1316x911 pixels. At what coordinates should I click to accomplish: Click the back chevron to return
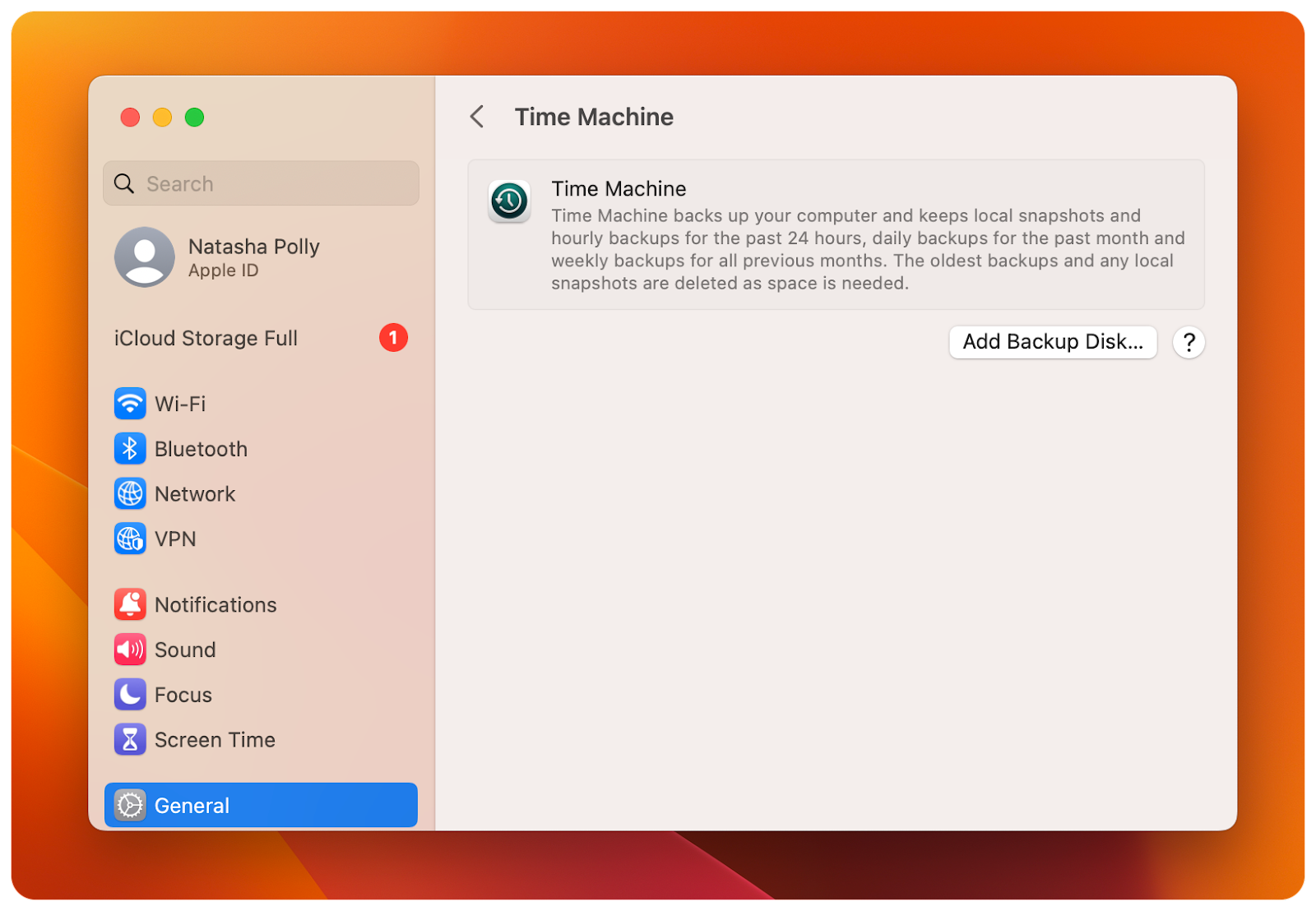(477, 117)
